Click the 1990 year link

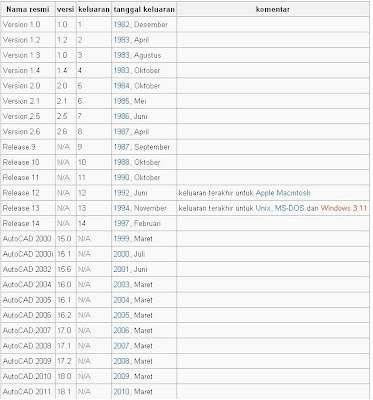121,178
